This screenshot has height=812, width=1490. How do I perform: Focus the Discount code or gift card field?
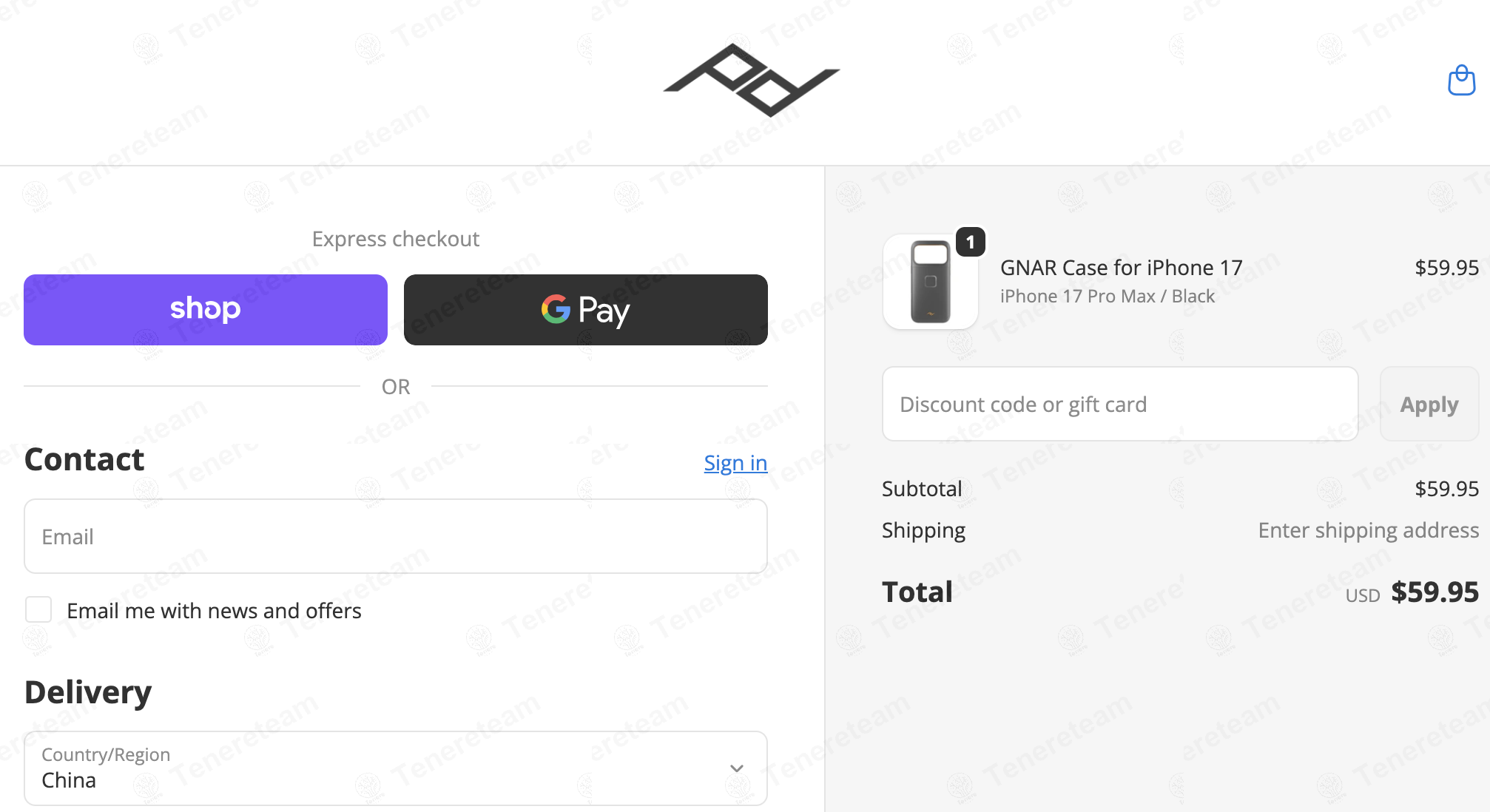(1119, 405)
